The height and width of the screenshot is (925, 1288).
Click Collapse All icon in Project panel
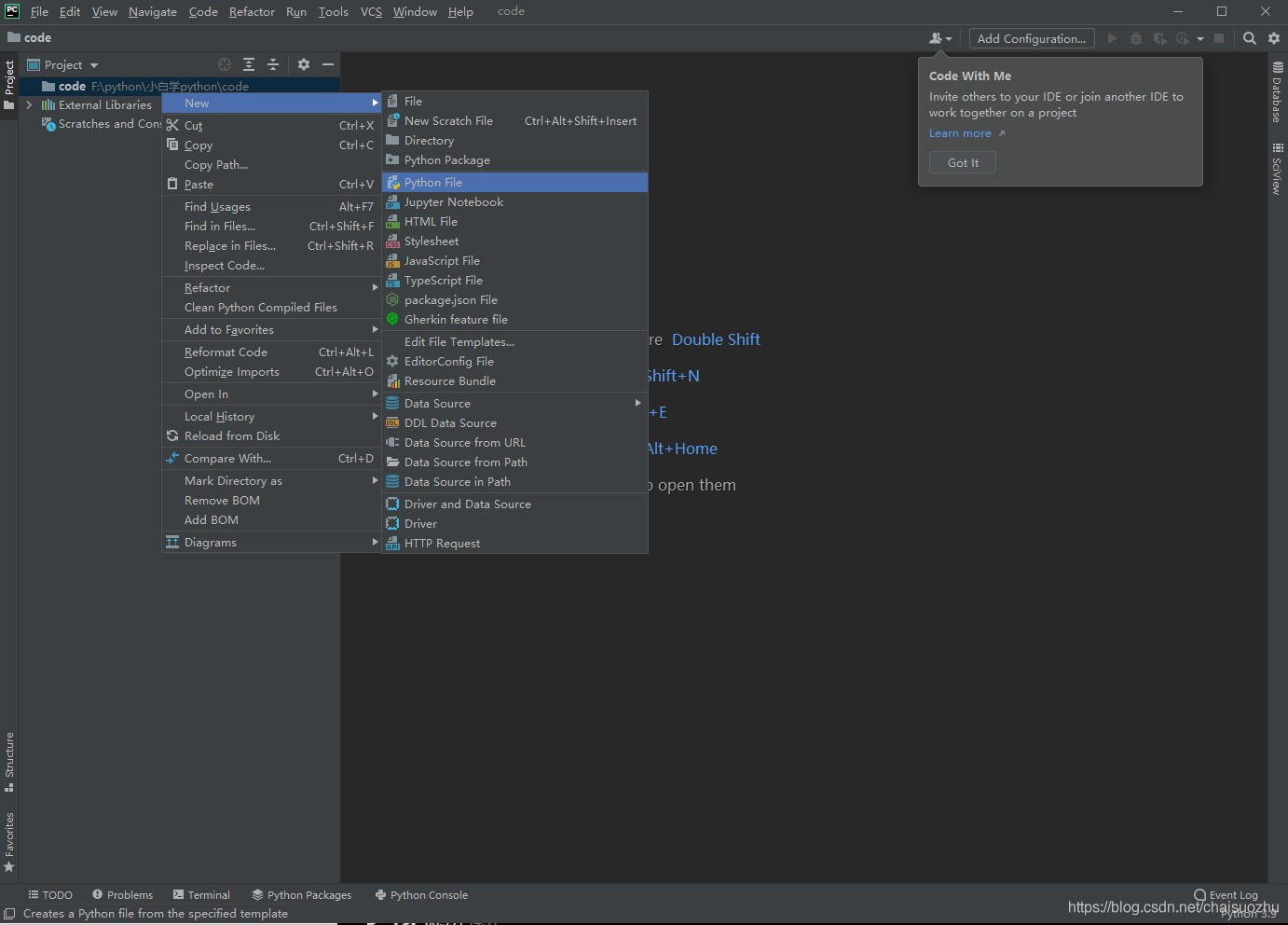click(273, 64)
